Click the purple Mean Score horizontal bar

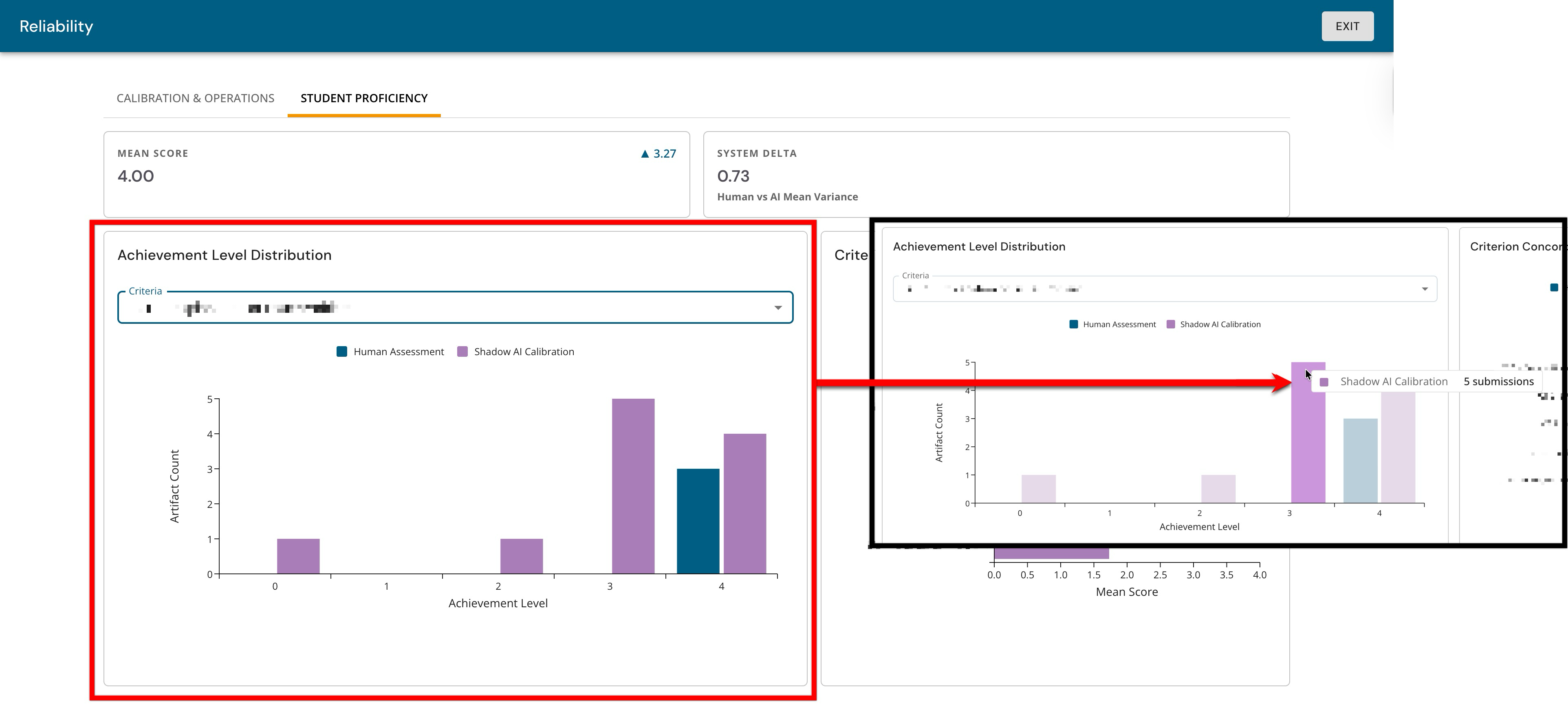pyautogui.click(x=1051, y=553)
